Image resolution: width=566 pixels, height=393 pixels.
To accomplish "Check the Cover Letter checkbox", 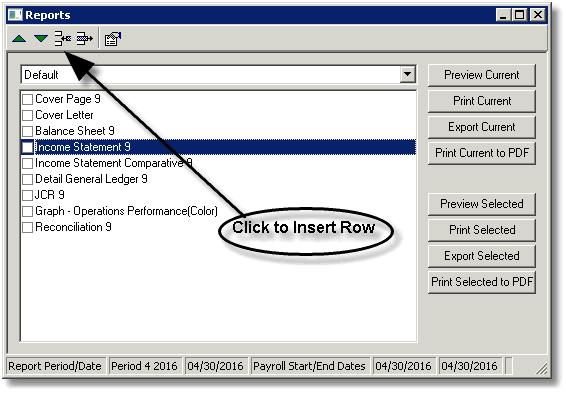I will [27, 115].
